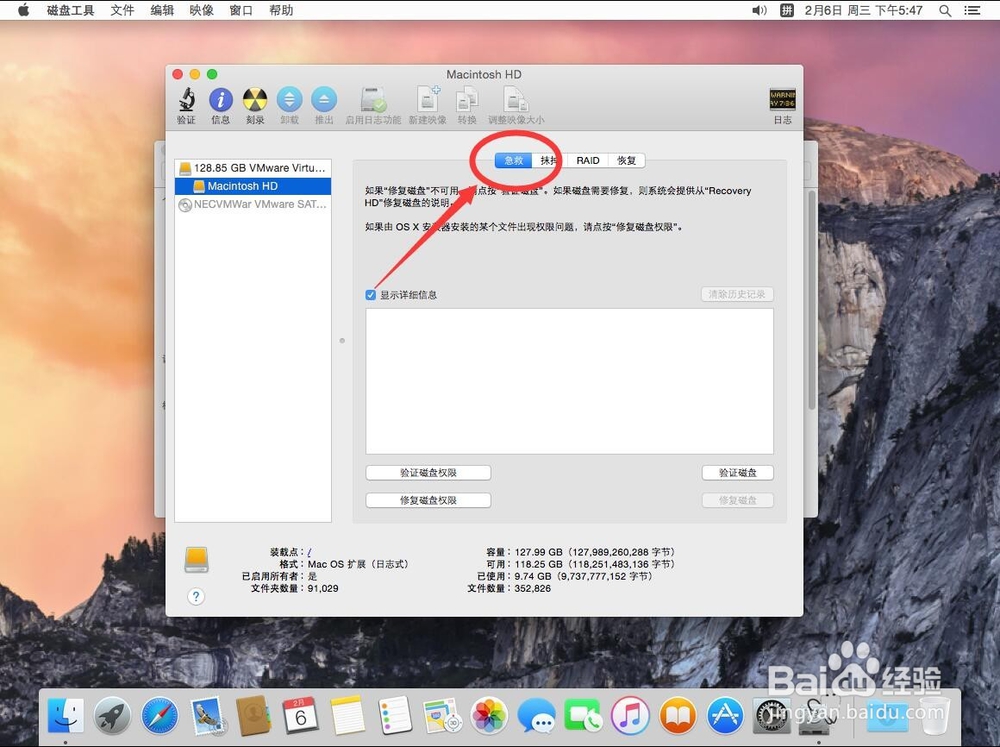
Task: Switch to the RAID tab
Action: 587,161
